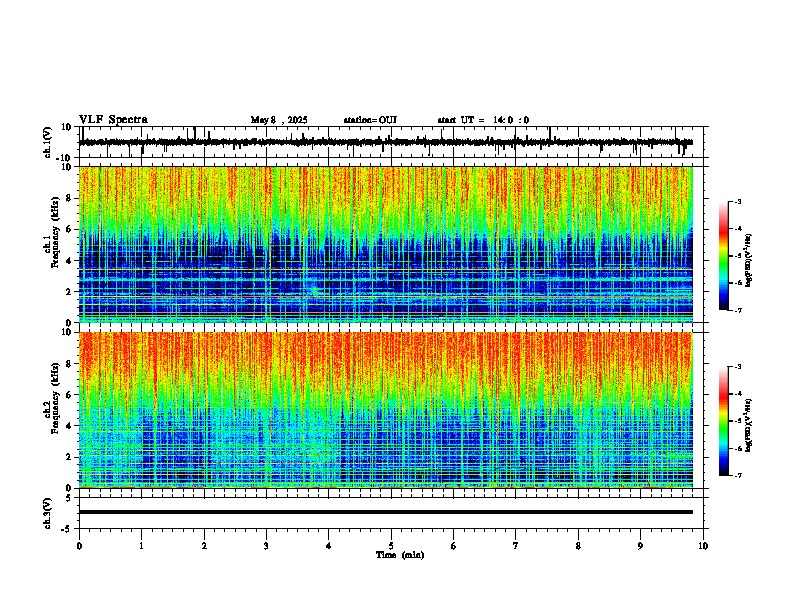This screenshot has width=792, height=612.
Task: Click time axis tick label "8"
Action: pyautogui.click(x=578, y=546)
